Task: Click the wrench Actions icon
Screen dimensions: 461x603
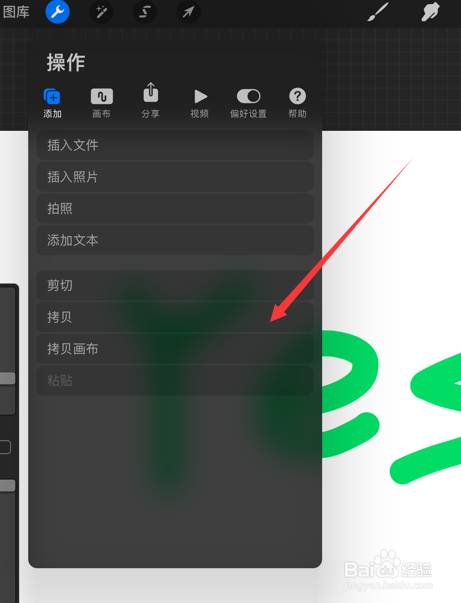Action: click(x=57, y=12)
